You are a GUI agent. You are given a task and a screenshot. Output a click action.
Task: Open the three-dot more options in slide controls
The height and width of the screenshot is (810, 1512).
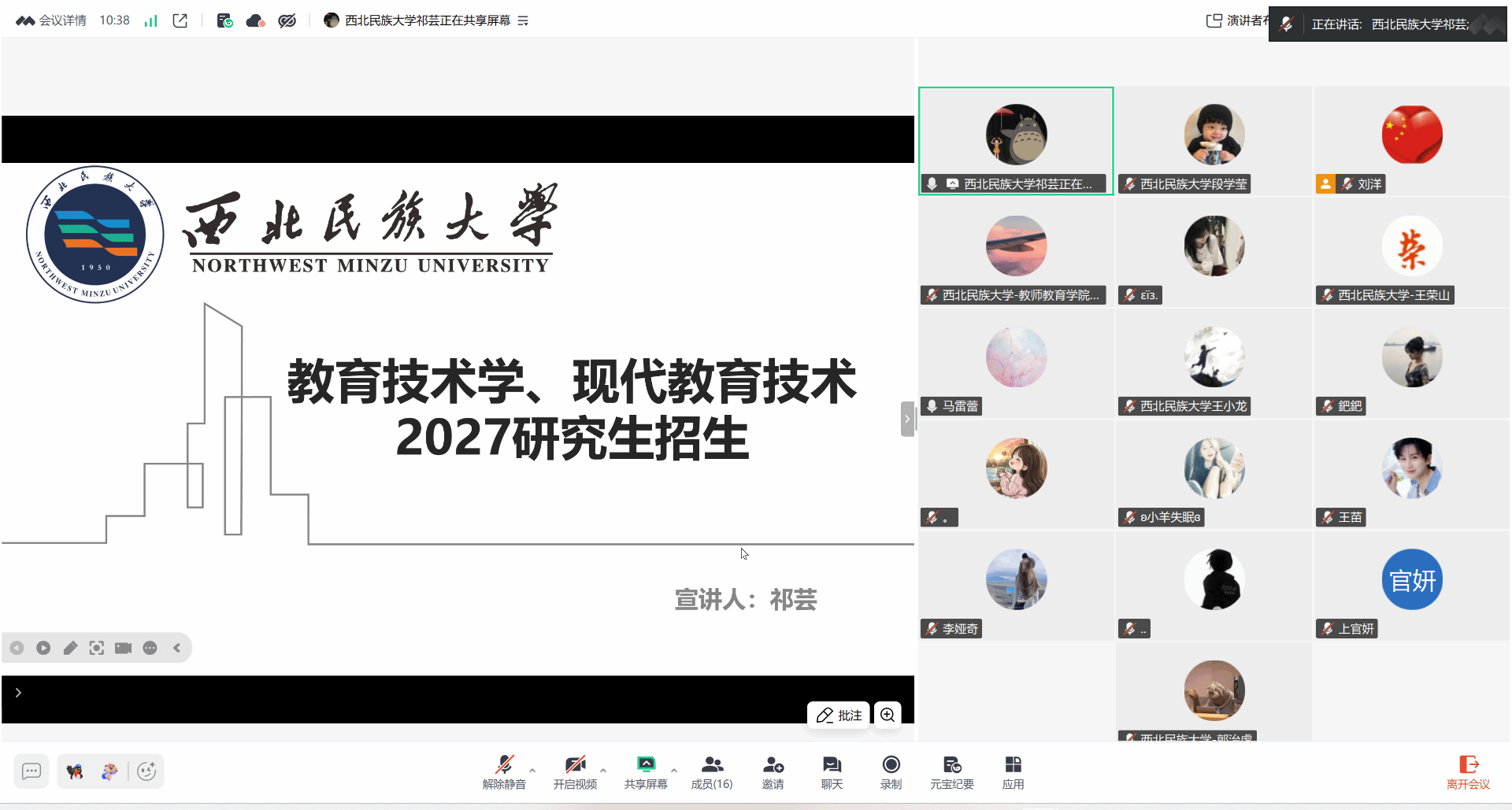[150, 648]
